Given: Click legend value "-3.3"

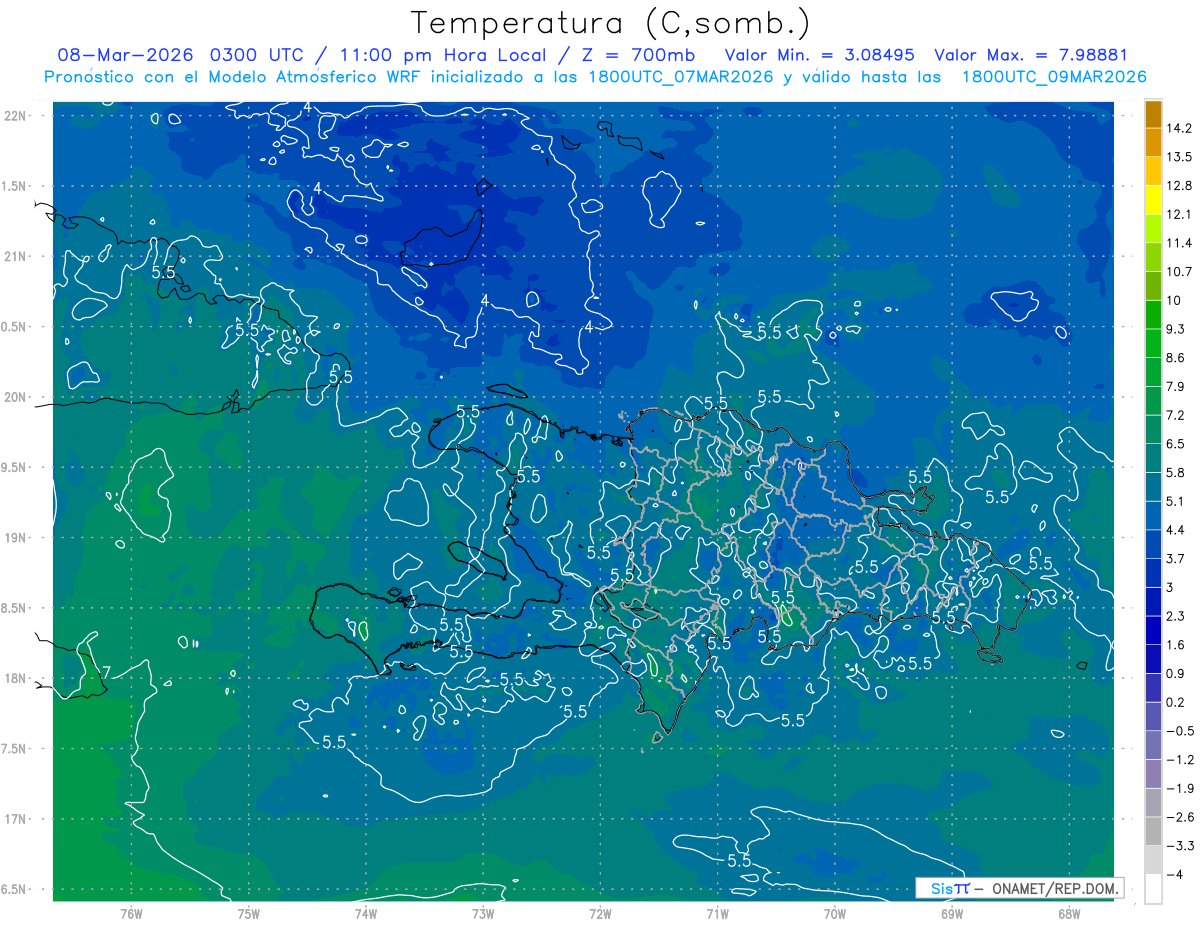Looking at the screenshot, I should [x=1180, y=846].
